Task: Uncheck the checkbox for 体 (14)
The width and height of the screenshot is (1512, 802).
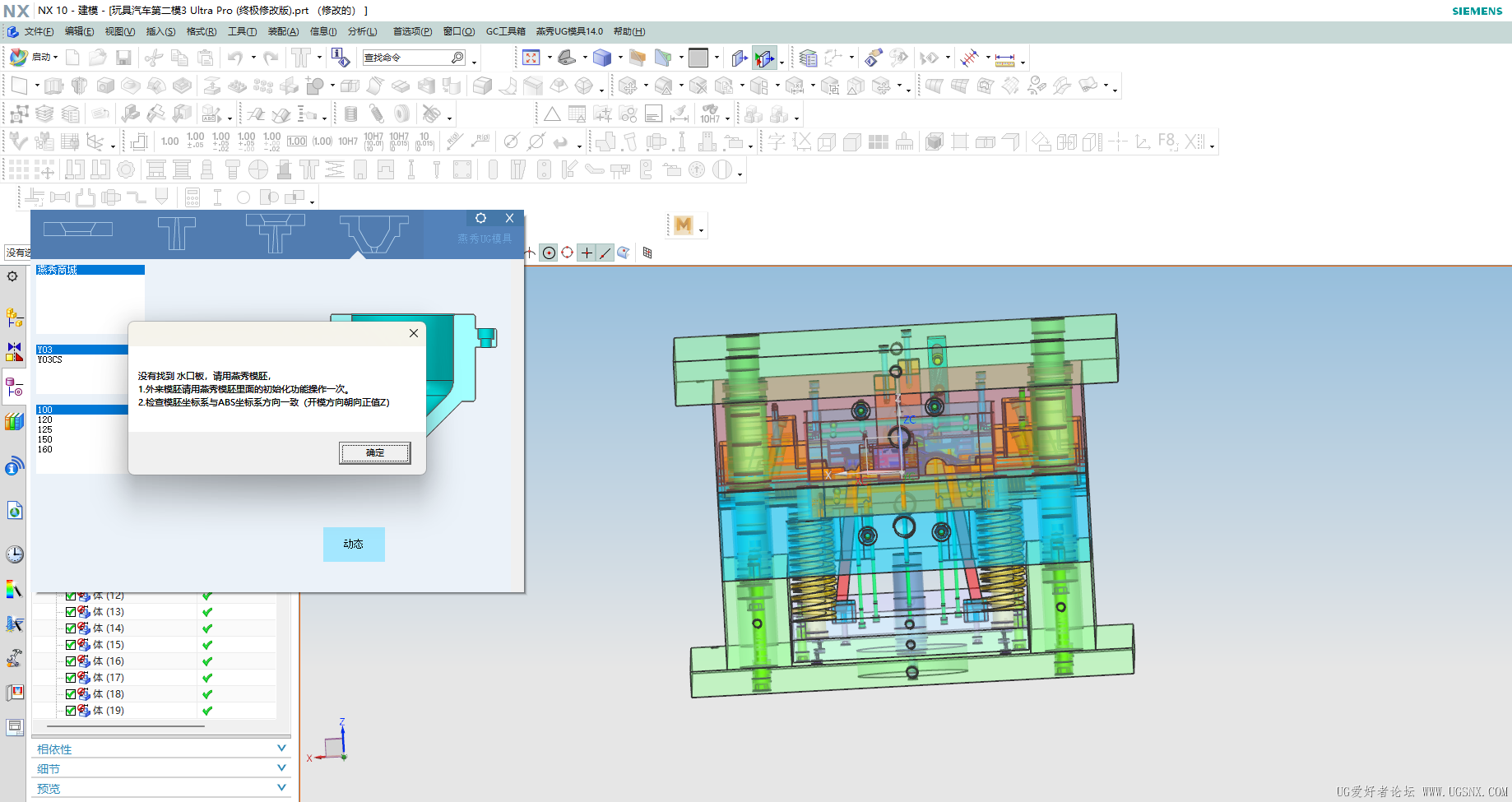Action: [71, 628]
